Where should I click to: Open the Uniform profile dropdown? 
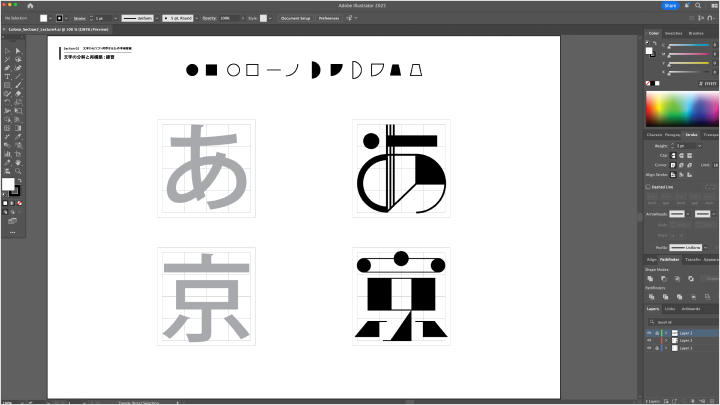coord(705,248)
